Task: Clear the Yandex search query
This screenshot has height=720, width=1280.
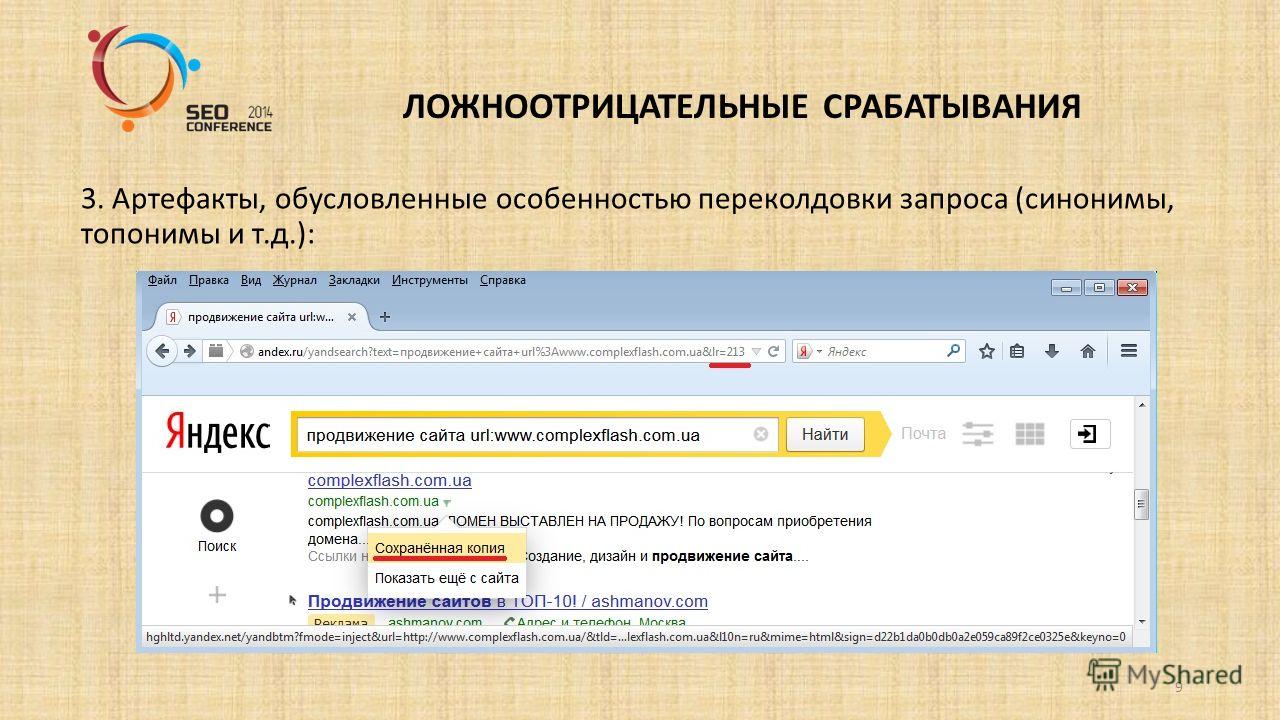Action: click(761, 434)
